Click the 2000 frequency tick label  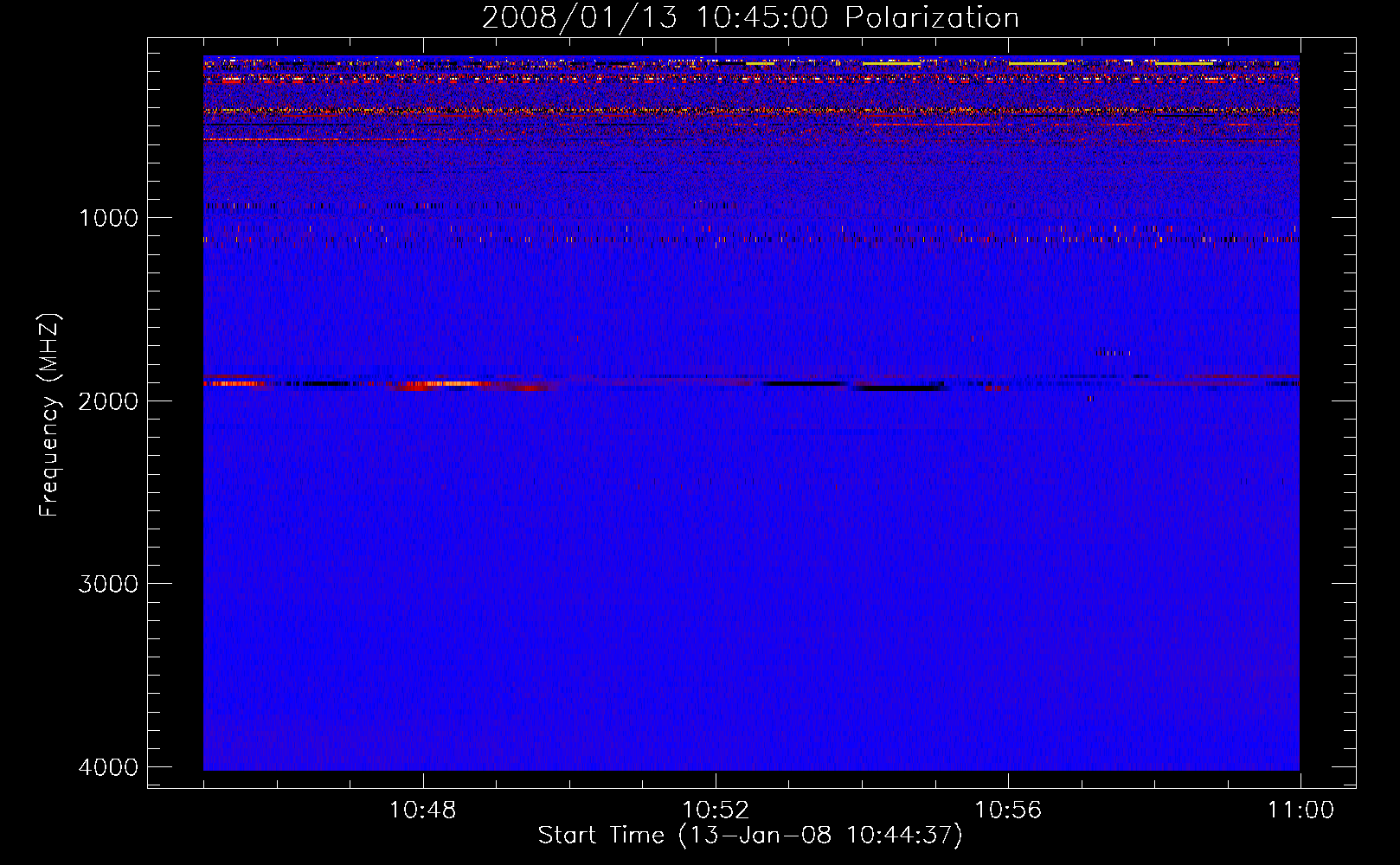coord(108,401)
